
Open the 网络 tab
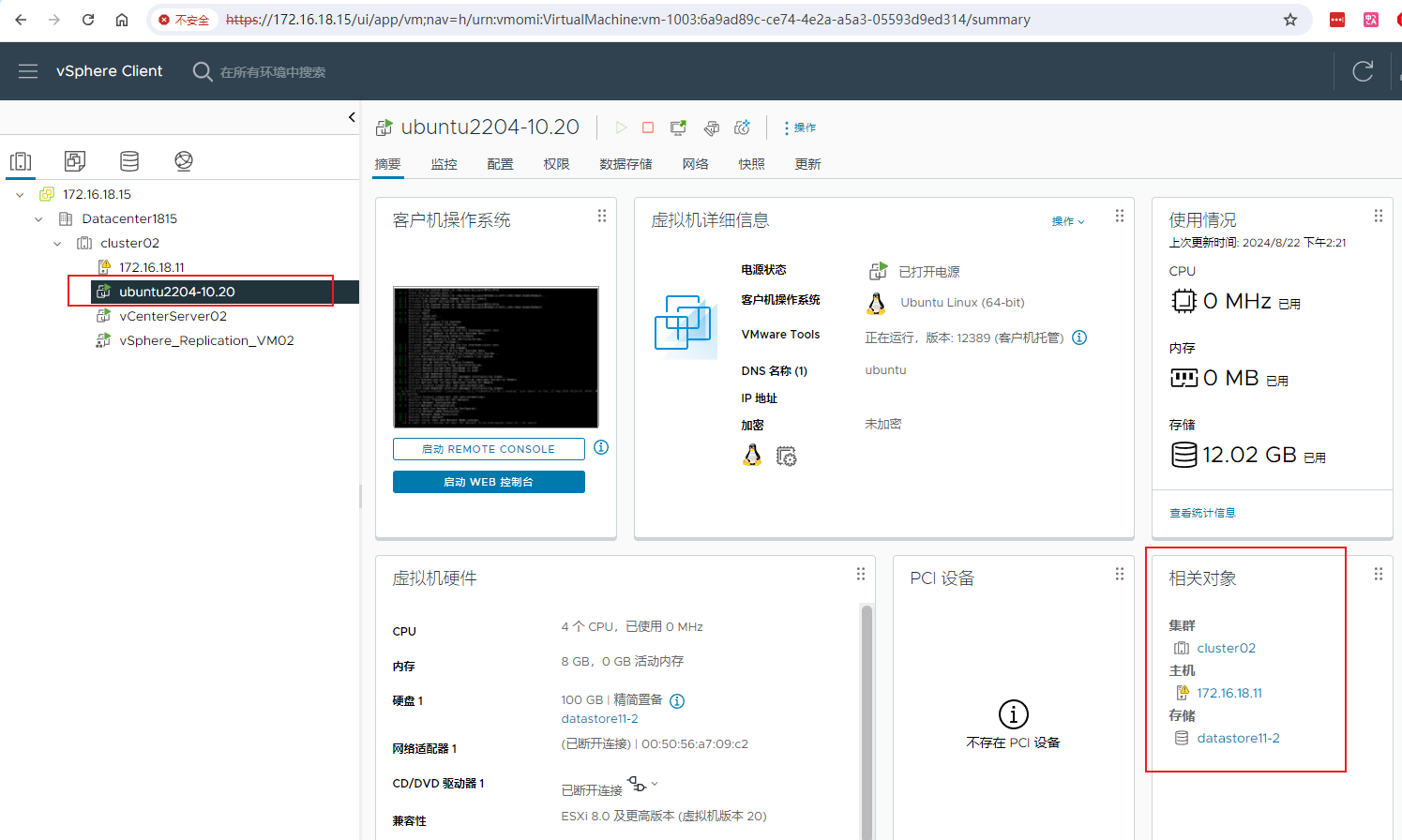(696, 164)
